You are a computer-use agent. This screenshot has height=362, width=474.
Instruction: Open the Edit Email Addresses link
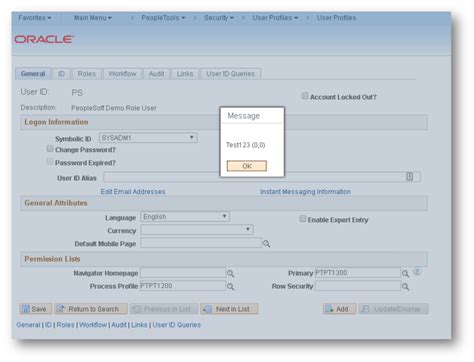[x=133, y=192]
